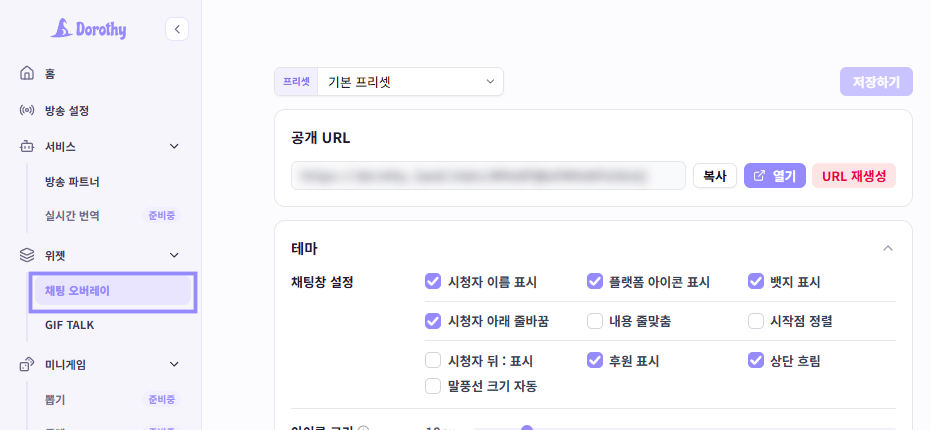Collapse the 위젯 menu chevron
The width and height of the screenshot is (930, 430).
pos(174,255)
